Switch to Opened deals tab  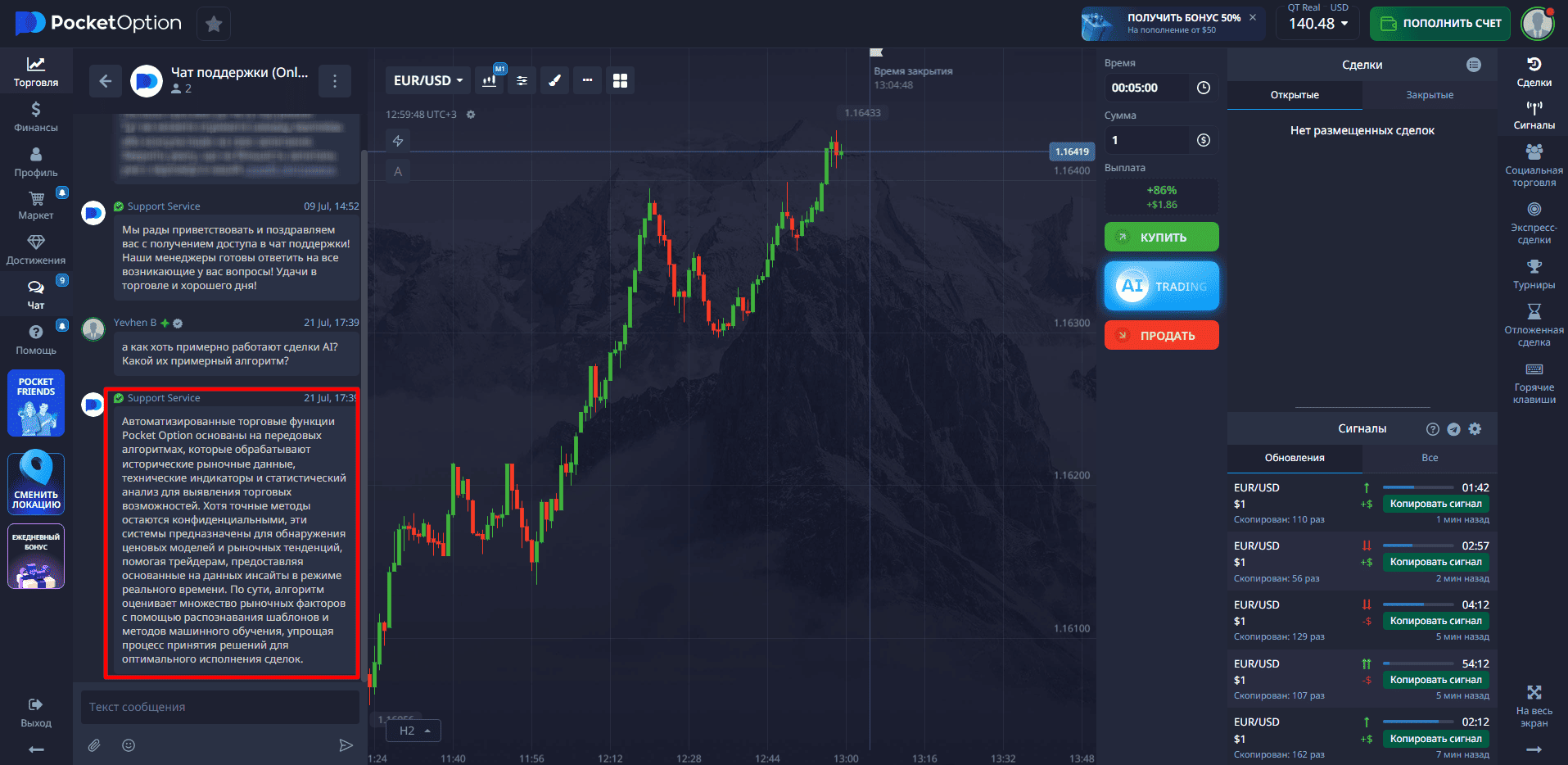point(1295,95)
